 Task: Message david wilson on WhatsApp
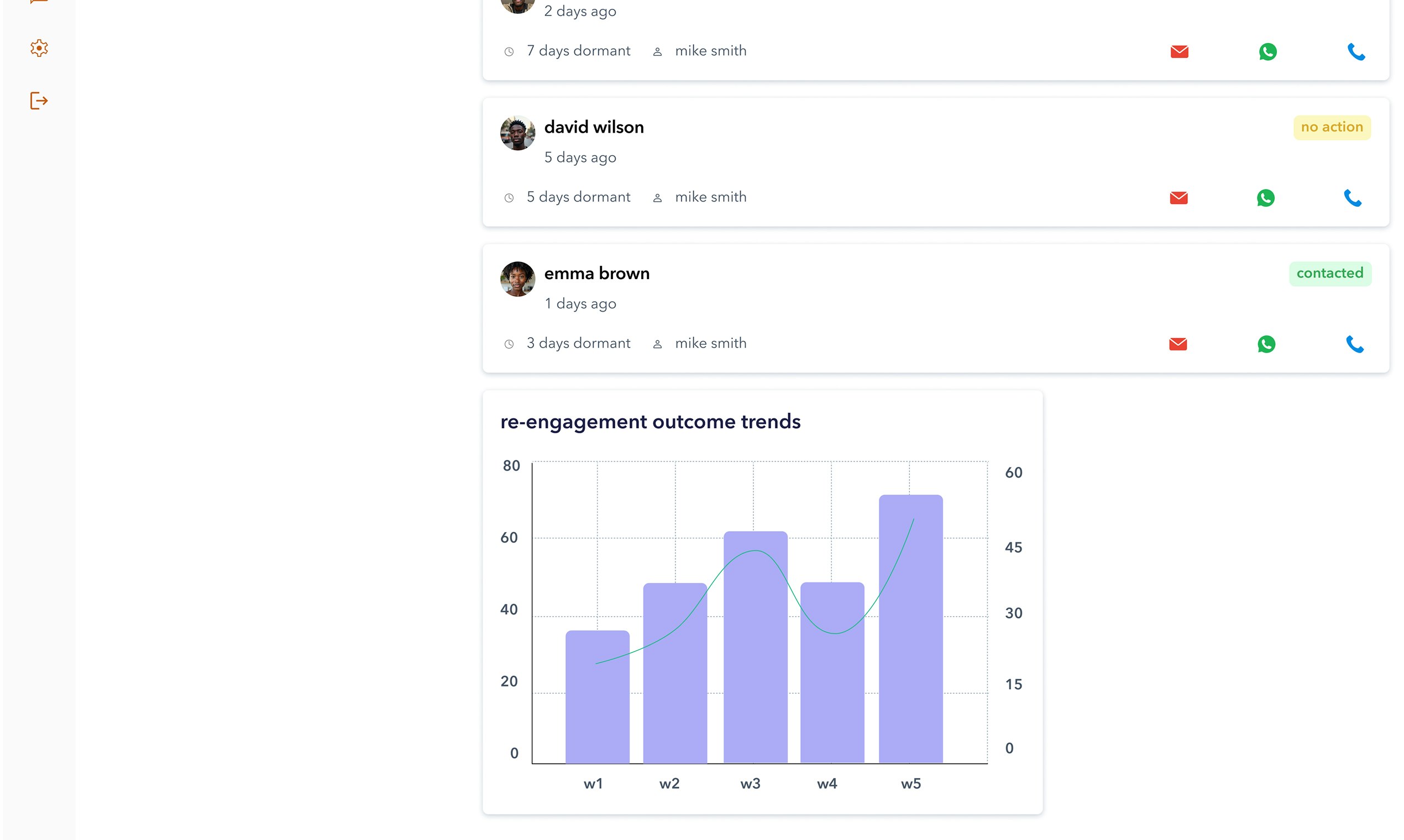click(1265, 197)
